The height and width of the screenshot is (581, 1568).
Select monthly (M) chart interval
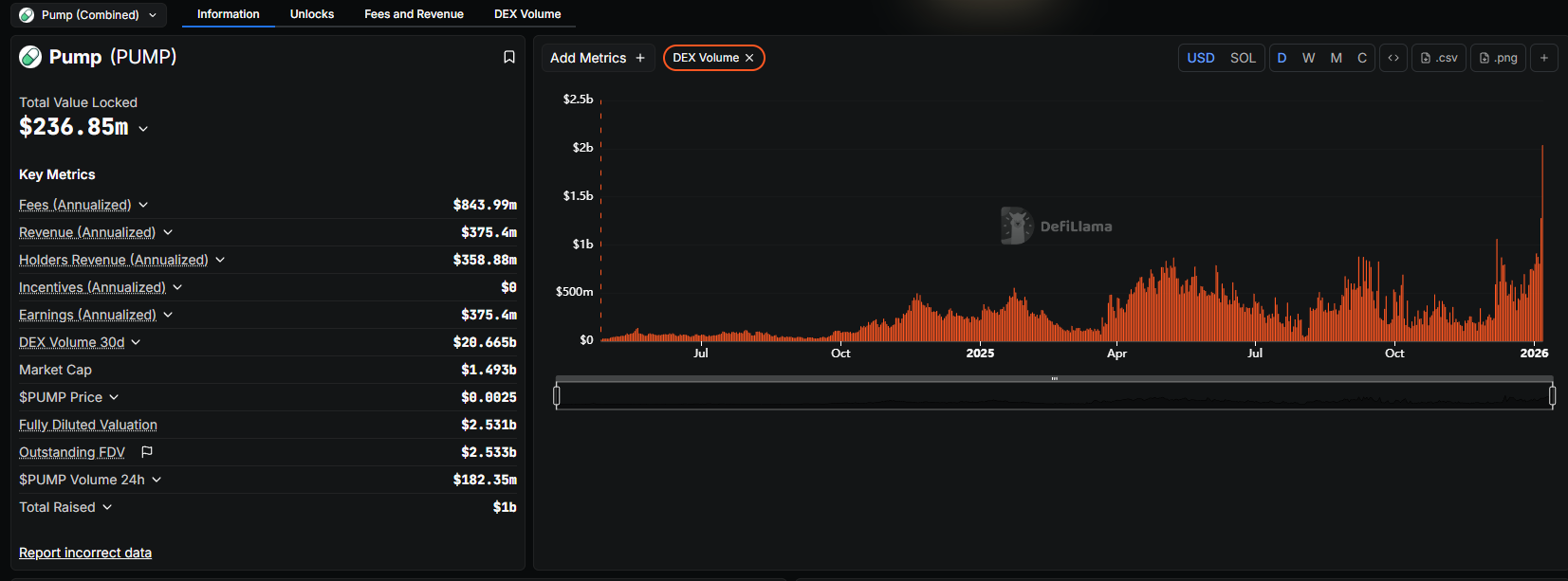1336,58
